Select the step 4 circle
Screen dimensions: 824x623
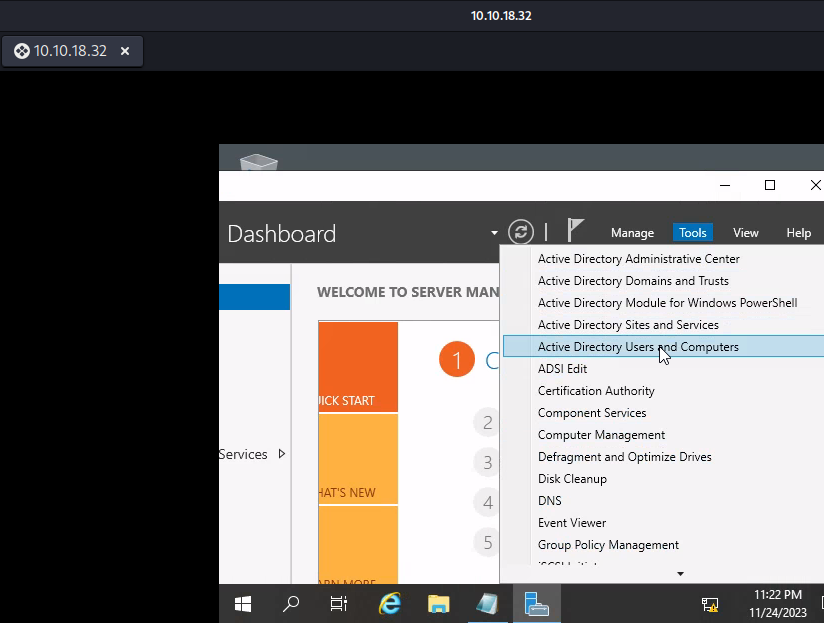[x=487, y=502]
